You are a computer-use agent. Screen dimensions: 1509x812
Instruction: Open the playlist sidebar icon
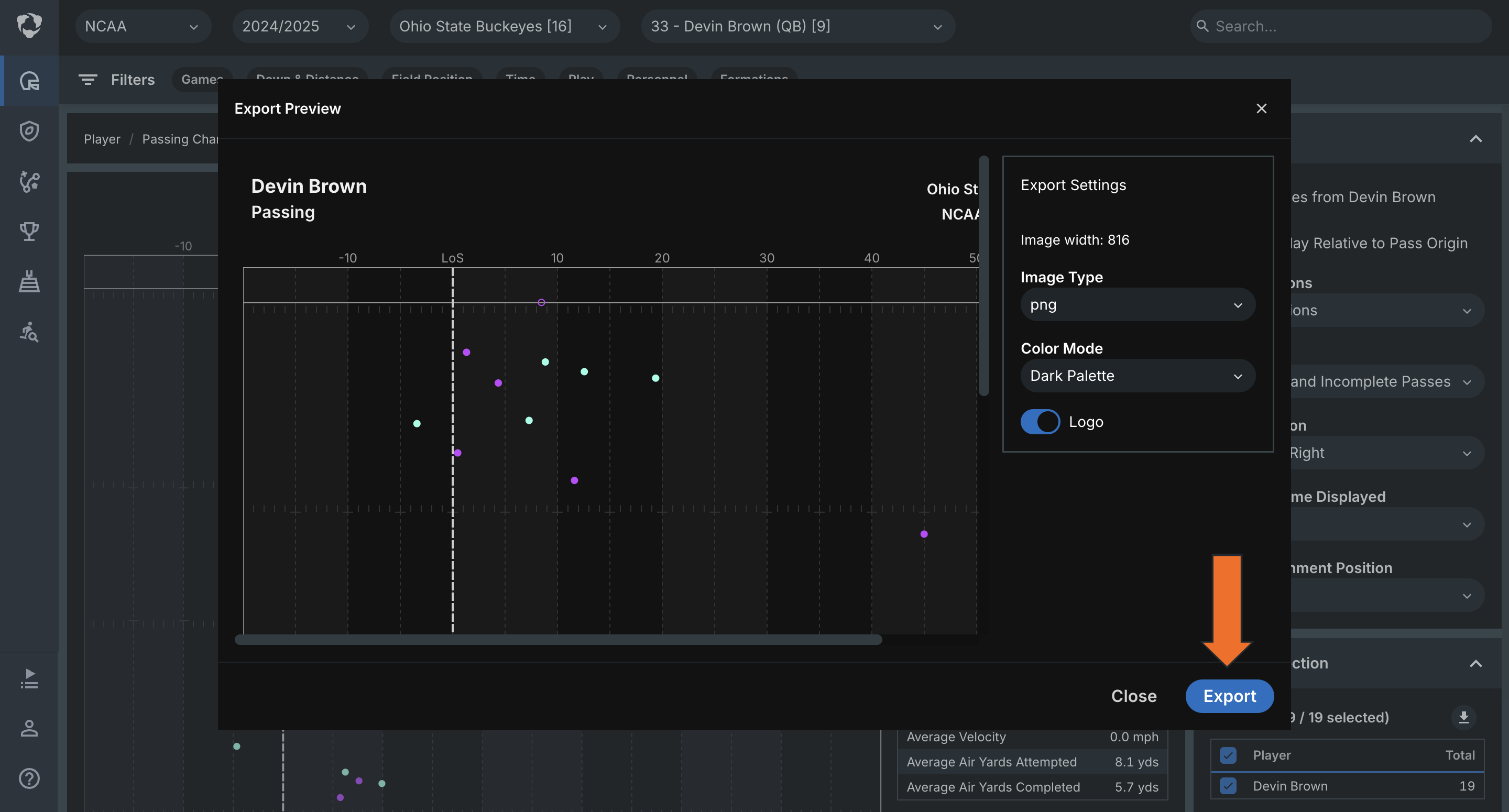coord(29,678)
